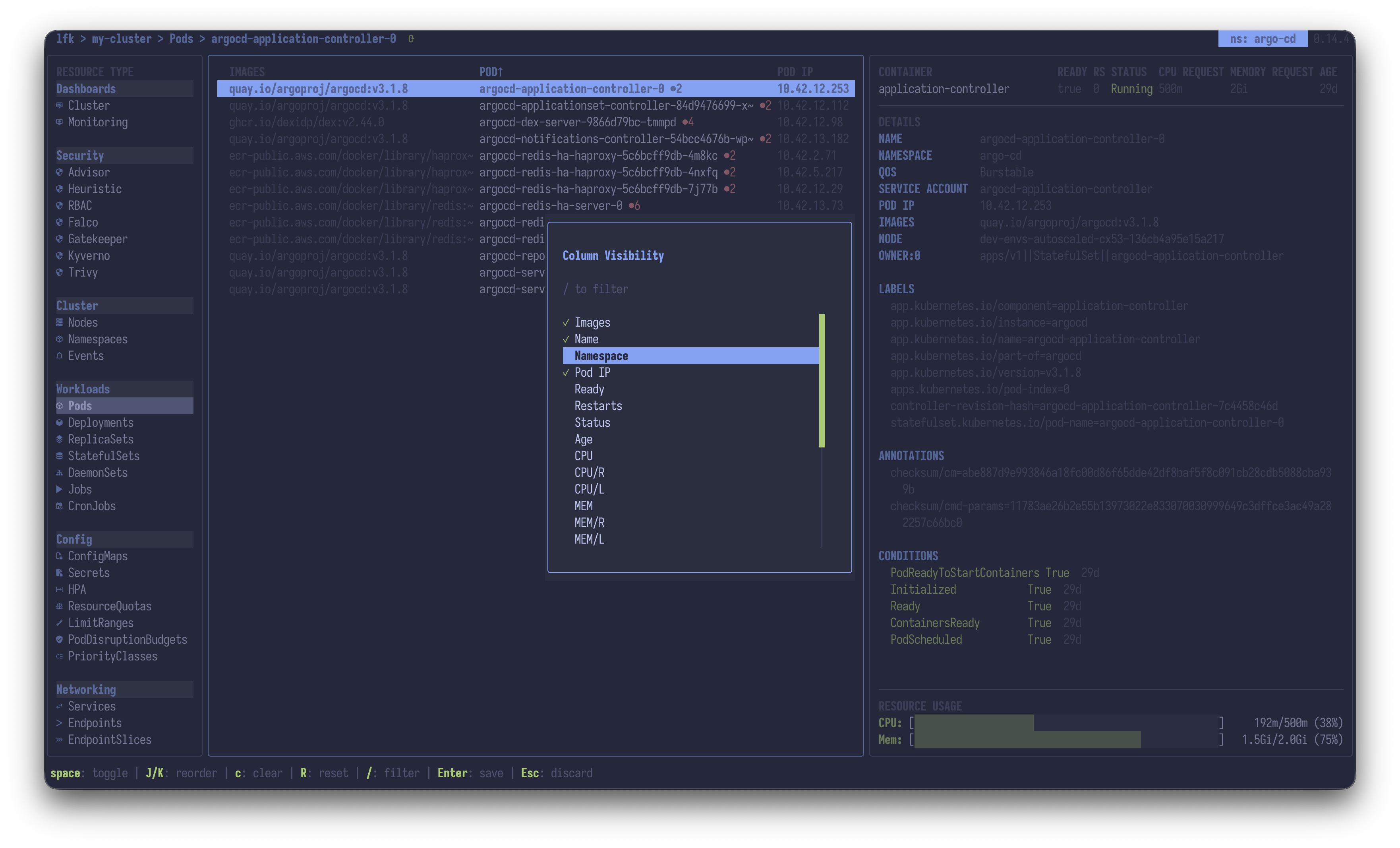Click the Enter: save hint

click(x=470, y=773)
